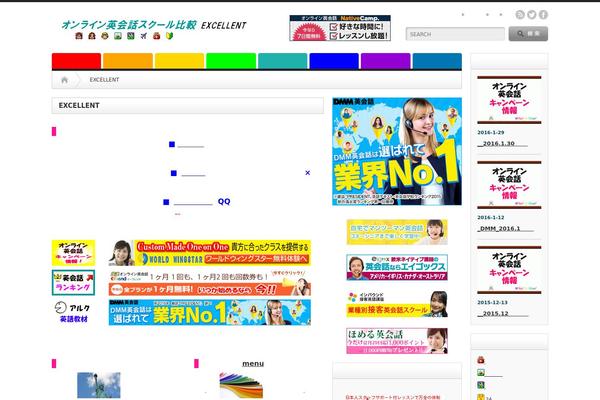This screenshot has width=600, height=400.
Task: Click the yellow キャンペーン情報 small button image
Action: click(73, 253)
